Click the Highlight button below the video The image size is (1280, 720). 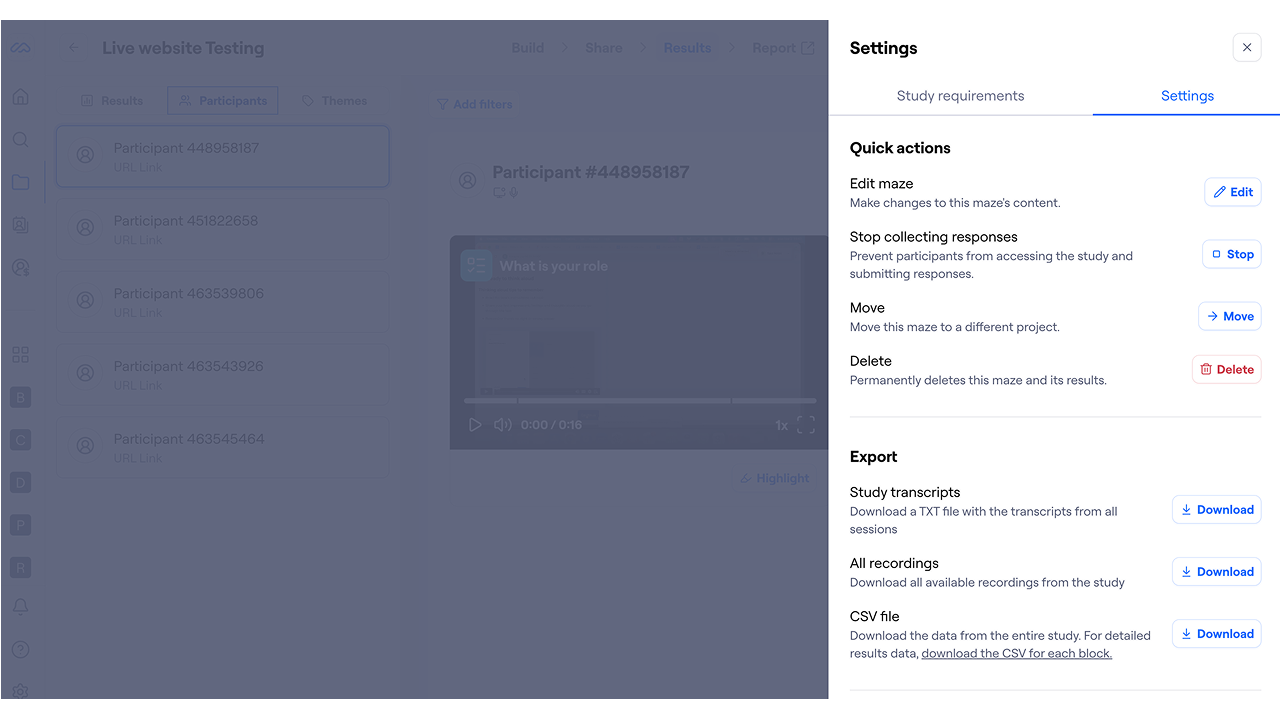coord(773,479)
